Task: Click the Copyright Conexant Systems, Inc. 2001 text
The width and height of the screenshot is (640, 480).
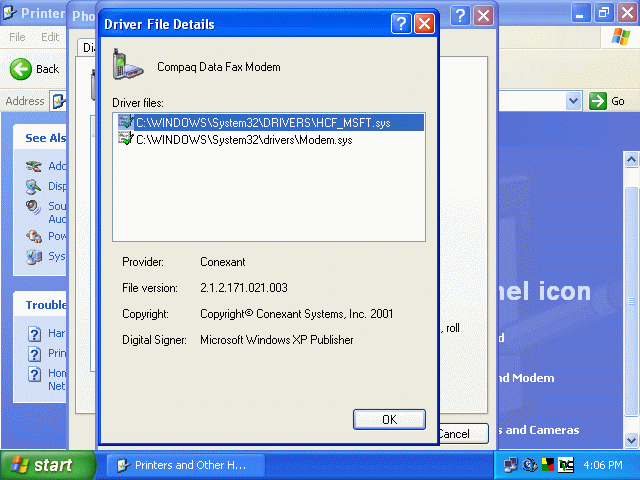Action: click(x=297, y=314)
